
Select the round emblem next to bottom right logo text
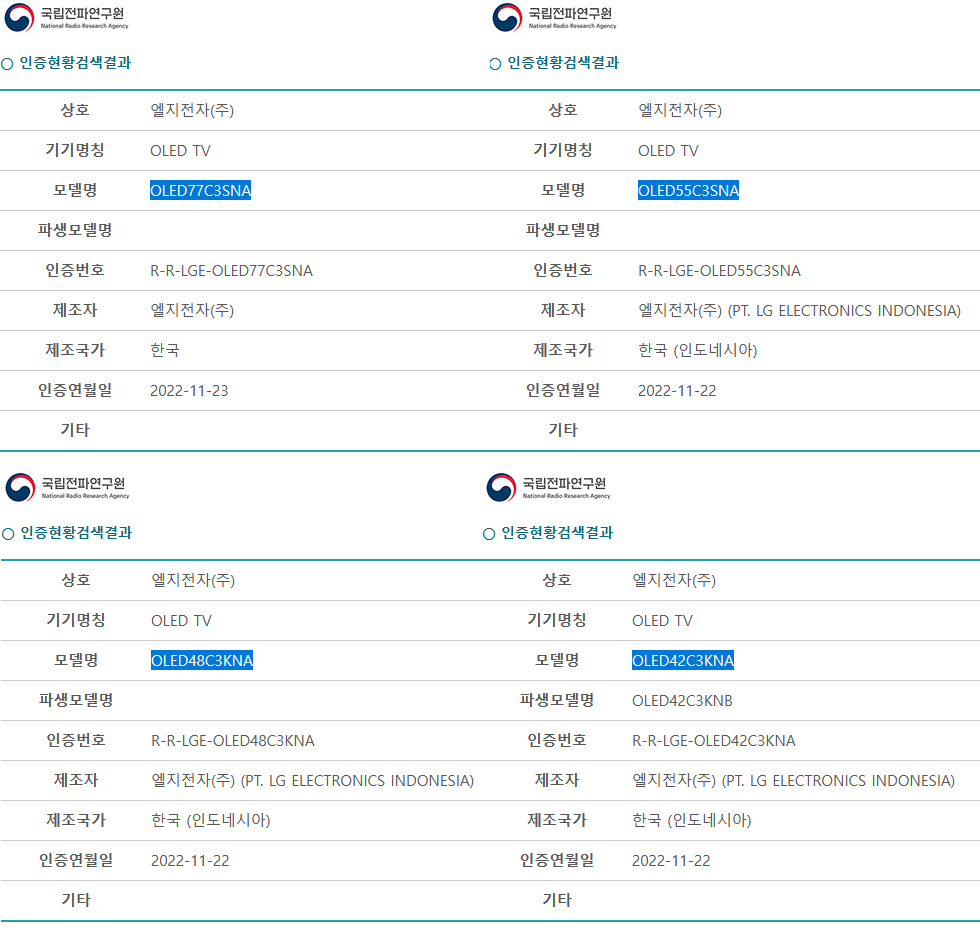click(501, 488)
